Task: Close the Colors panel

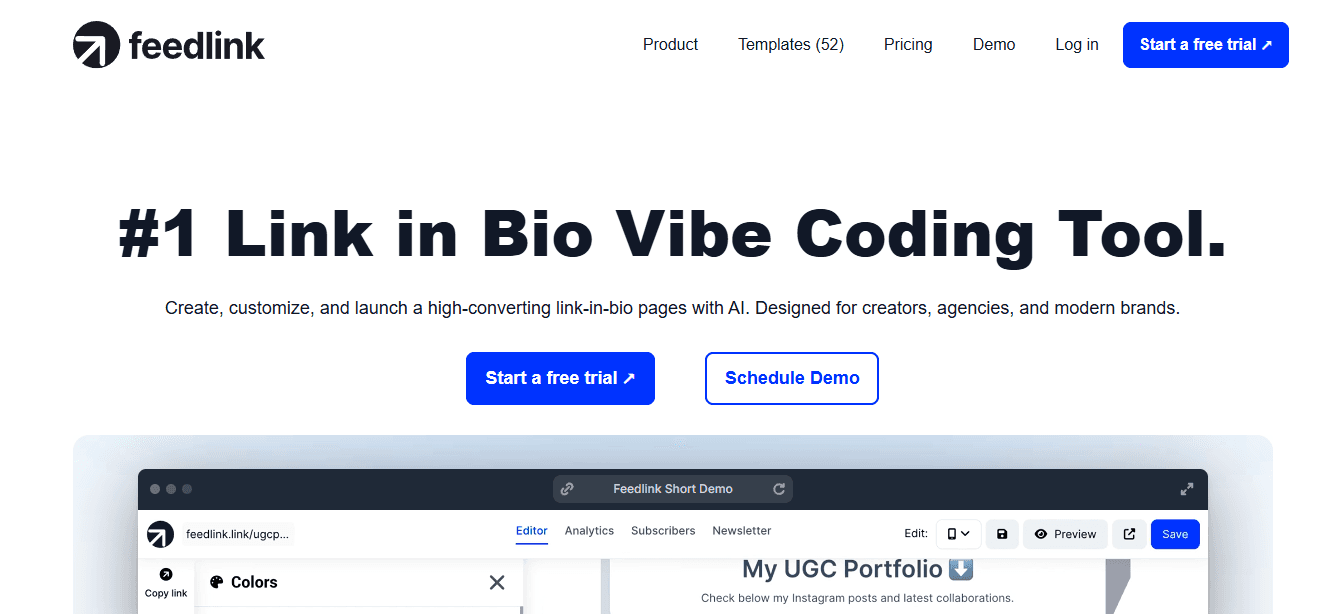Action: tap(496, 581)
